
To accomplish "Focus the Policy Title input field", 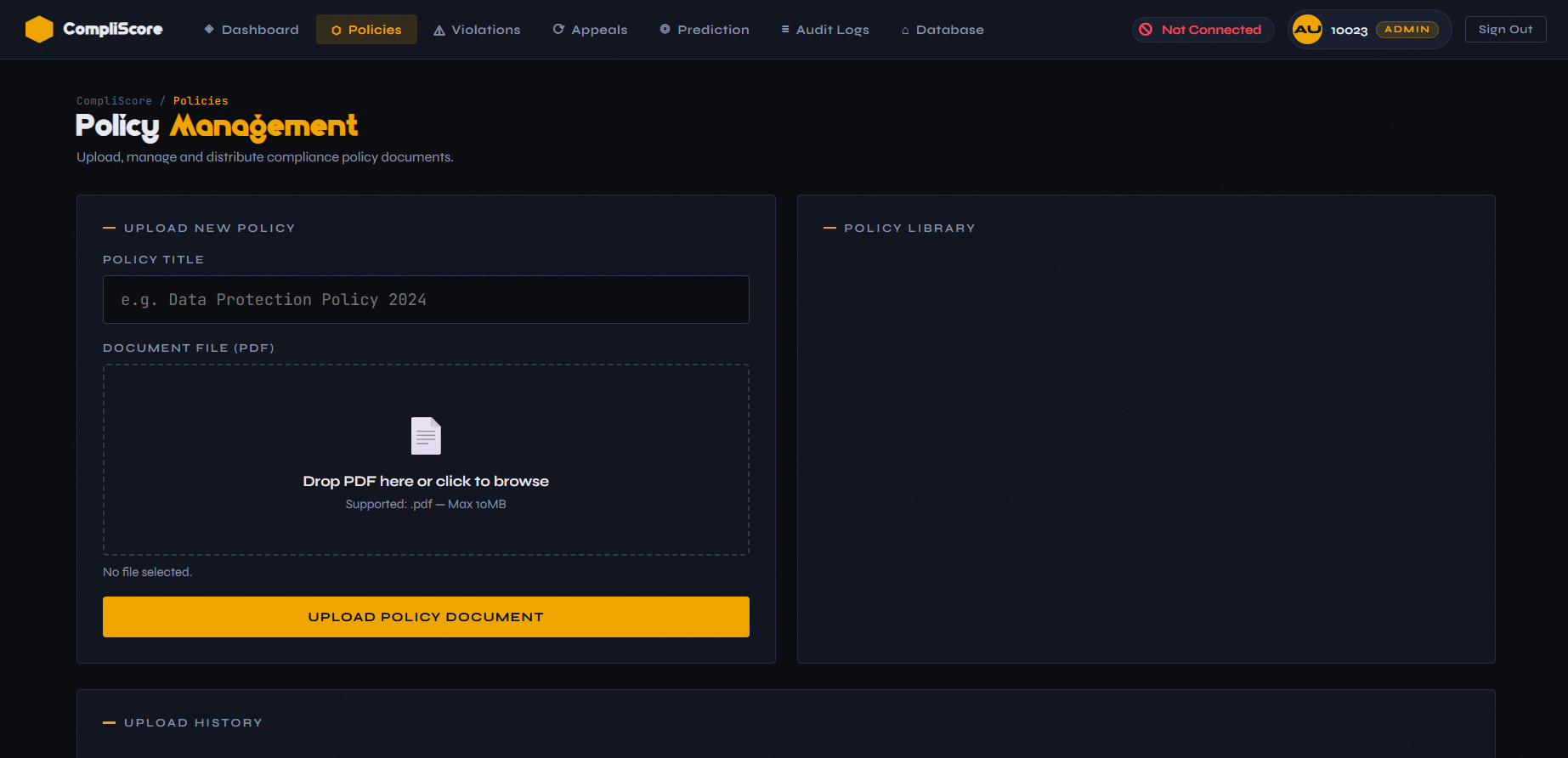I will 426,300.
